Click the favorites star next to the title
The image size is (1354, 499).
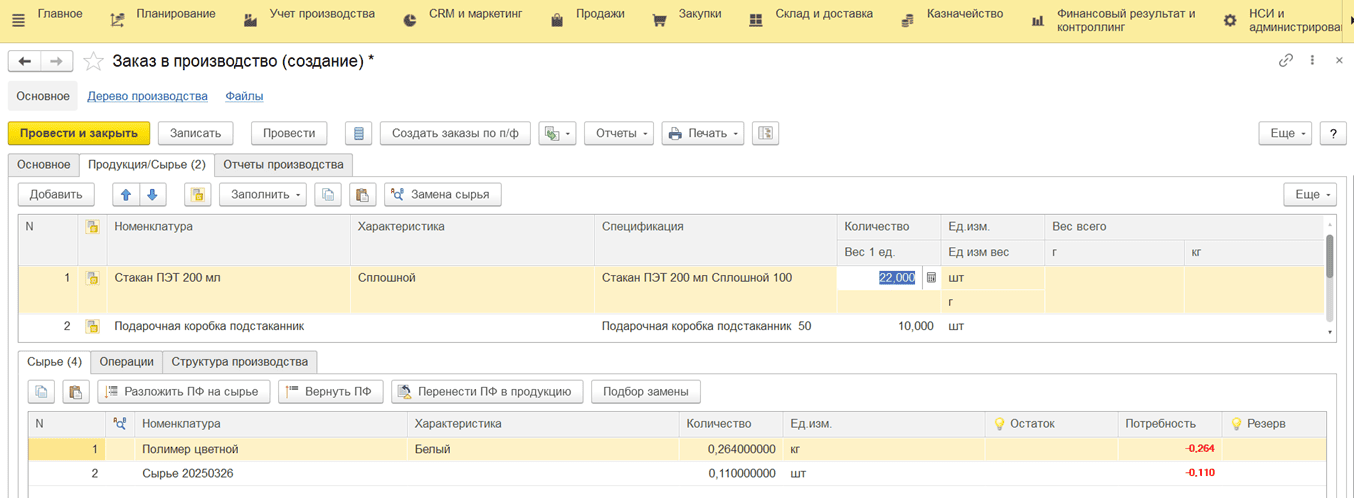[93, 62]
